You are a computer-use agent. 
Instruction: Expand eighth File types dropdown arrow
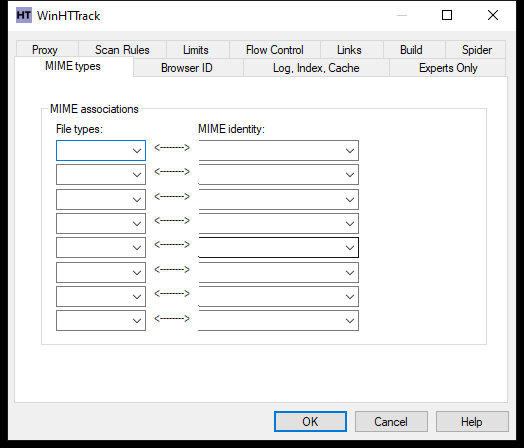(x=137, y=321)
